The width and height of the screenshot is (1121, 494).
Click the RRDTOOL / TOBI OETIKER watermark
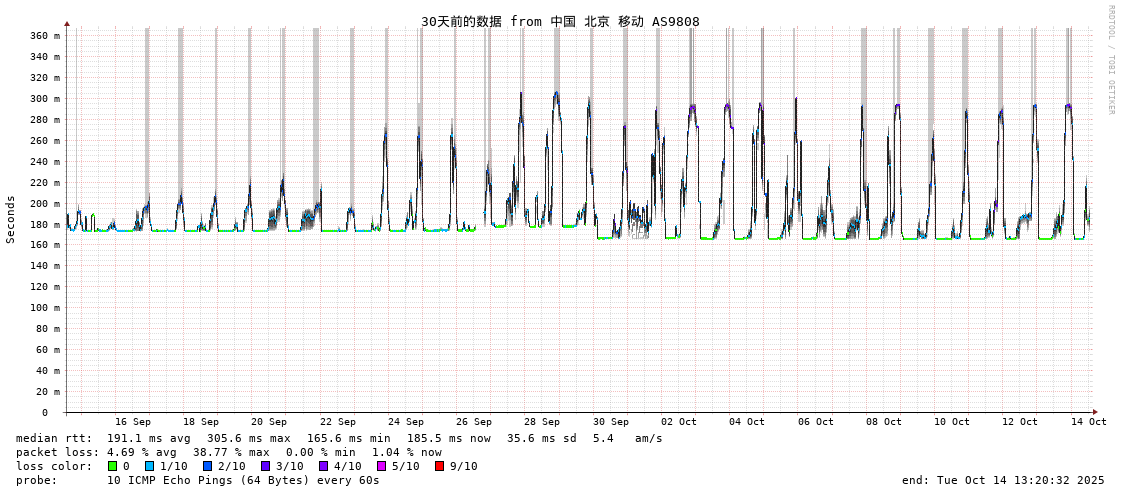(x=1110, y=60)
